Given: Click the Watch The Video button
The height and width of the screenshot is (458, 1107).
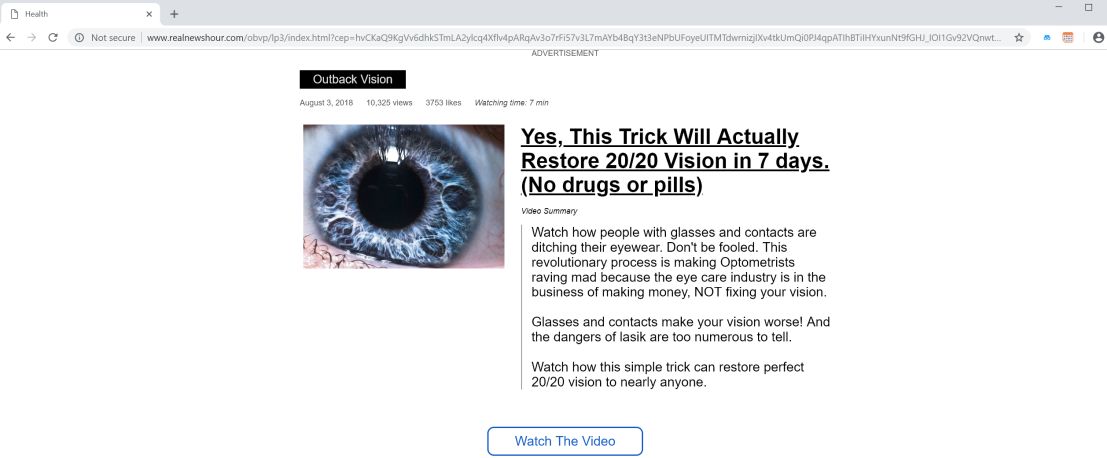Looking at the screenshot, I should coord(565,441).
